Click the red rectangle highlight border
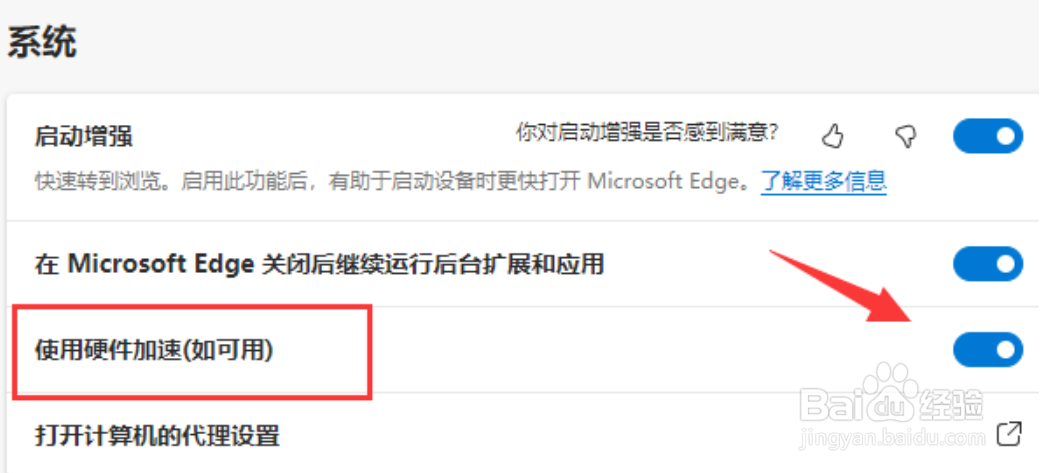 point(193,352)
